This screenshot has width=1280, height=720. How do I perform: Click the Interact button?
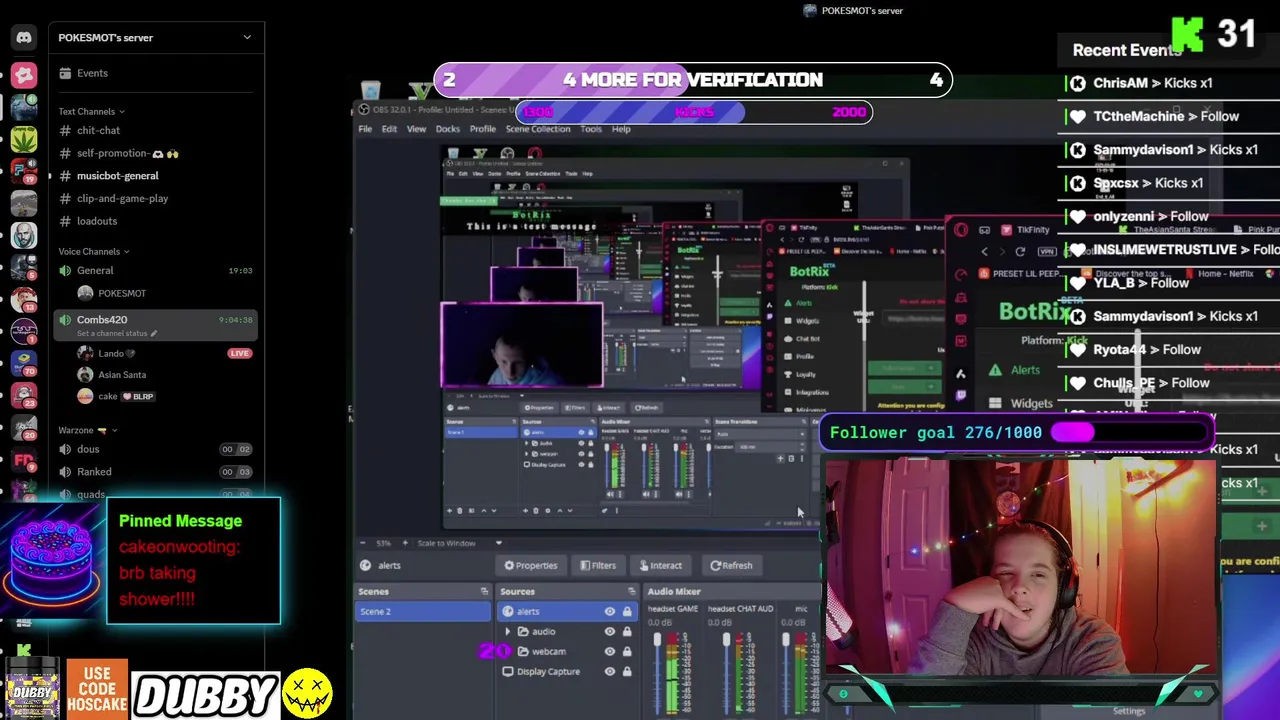(x=660, y=565)
